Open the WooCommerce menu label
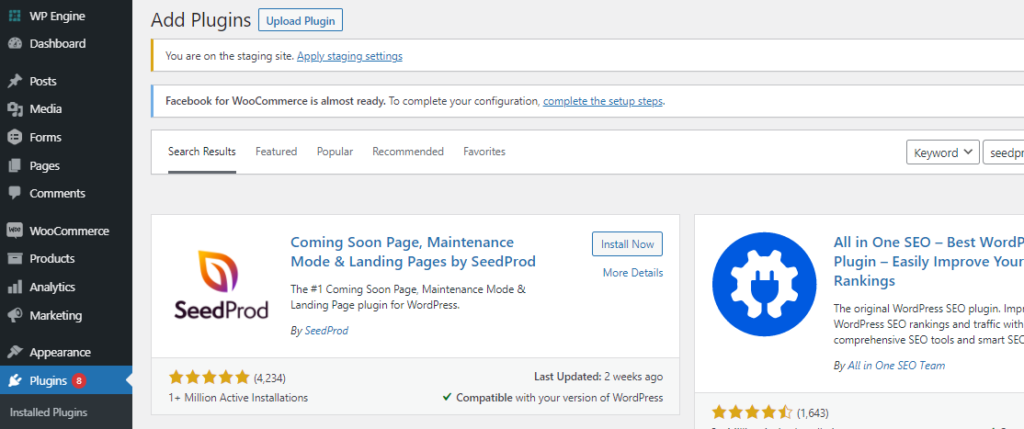This screenshot has width=1024, height=429. [69, 231]
